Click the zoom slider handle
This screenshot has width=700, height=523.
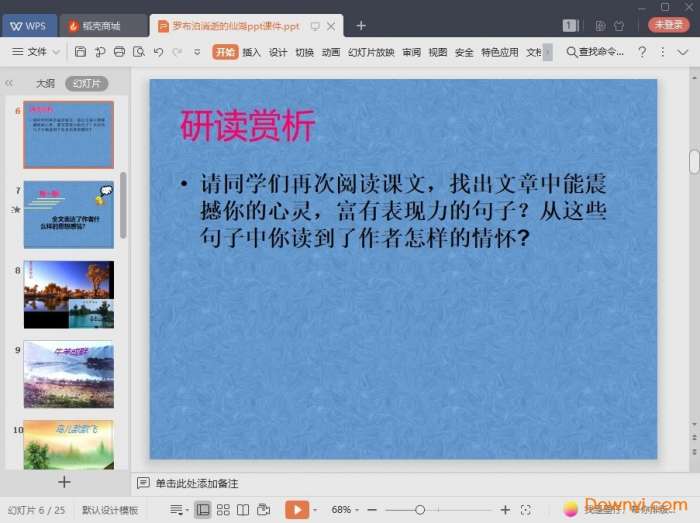pos(420,510)
